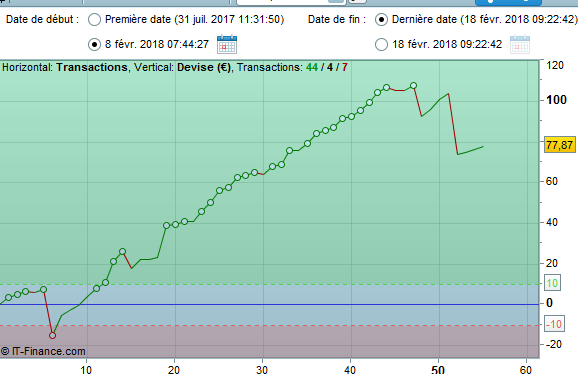Click the Devise (€) vertical axis label
The height and width of the screenshot is (374, 578).
point(204,67)
